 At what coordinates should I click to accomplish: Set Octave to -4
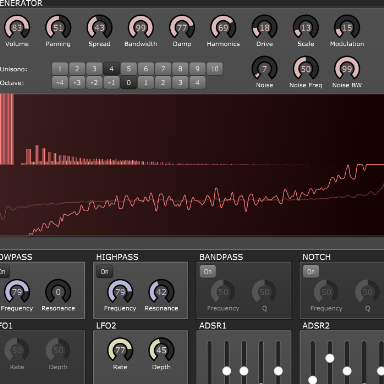[x=60, y=83]
